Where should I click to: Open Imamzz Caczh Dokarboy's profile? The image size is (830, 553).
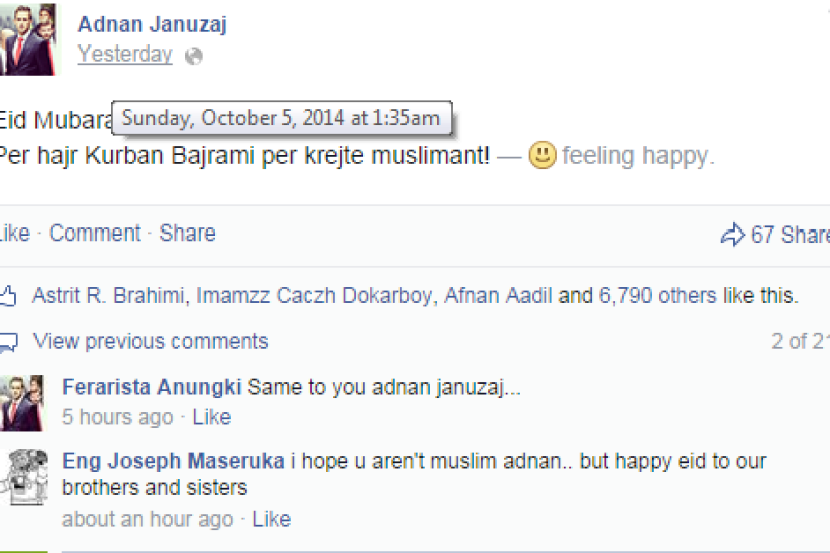click(x=314, y=295)
